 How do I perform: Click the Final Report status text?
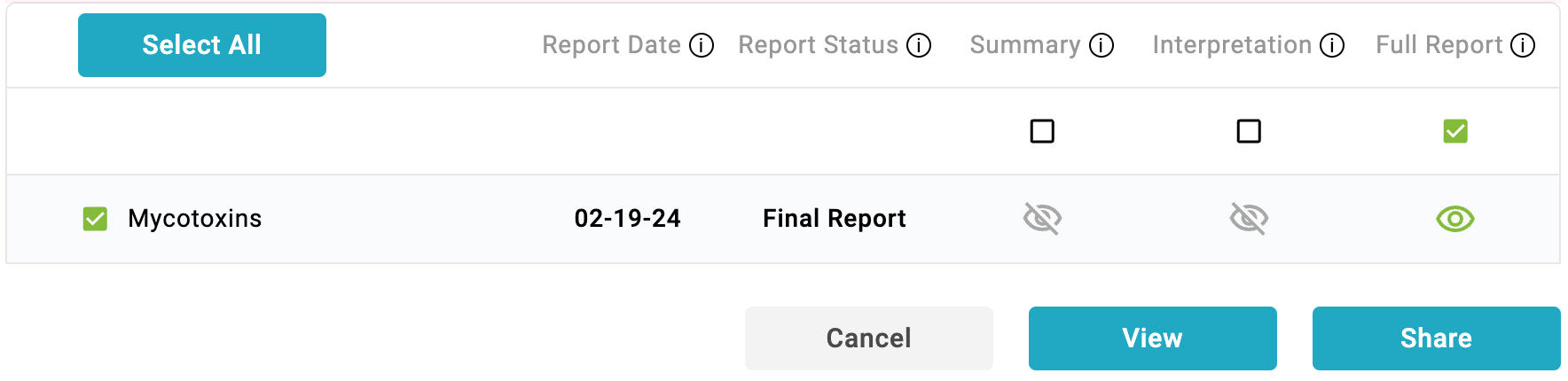[835, 219]
